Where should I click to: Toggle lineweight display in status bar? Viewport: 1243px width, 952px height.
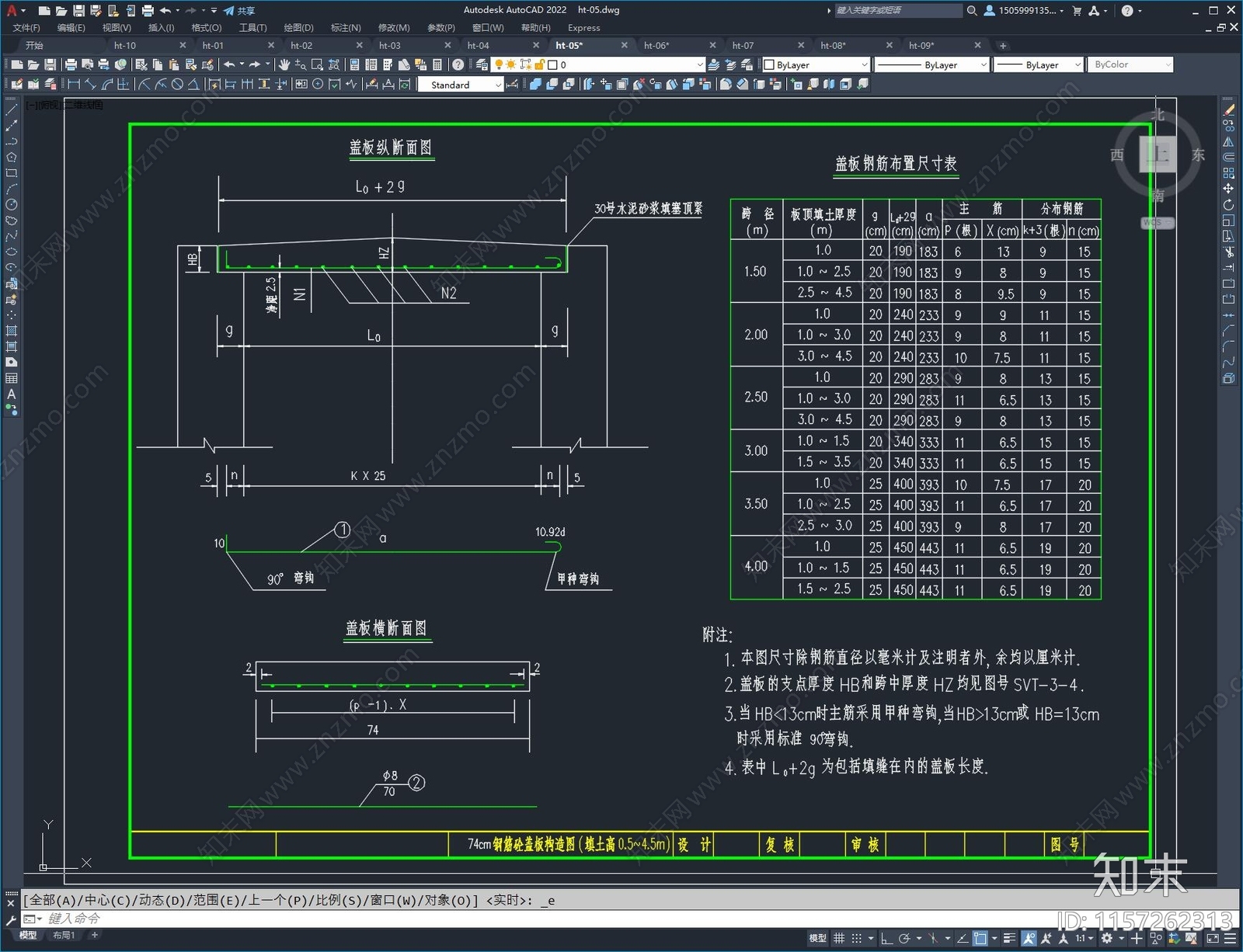(x=1009, y=938)
